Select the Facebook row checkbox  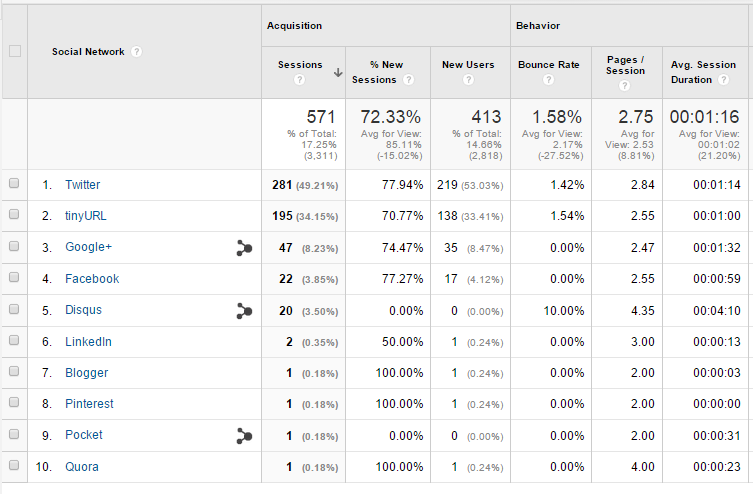14,278
